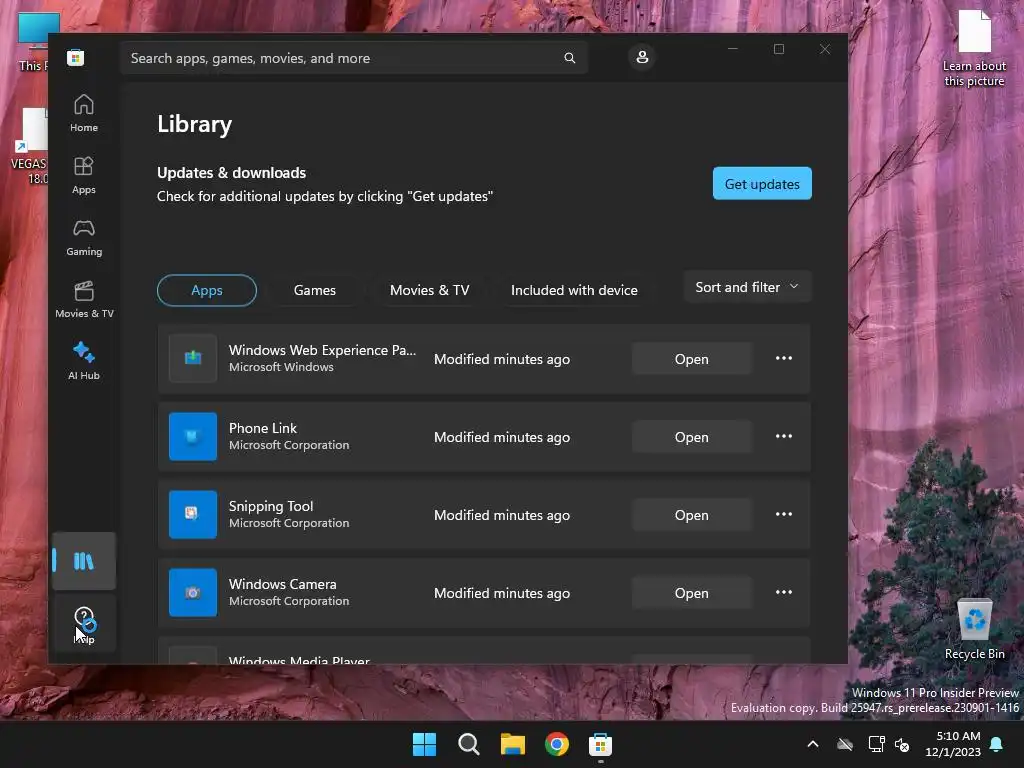Open the Snipping Tool app
This screenshot has height=768, width=1024.
[692, 515]
